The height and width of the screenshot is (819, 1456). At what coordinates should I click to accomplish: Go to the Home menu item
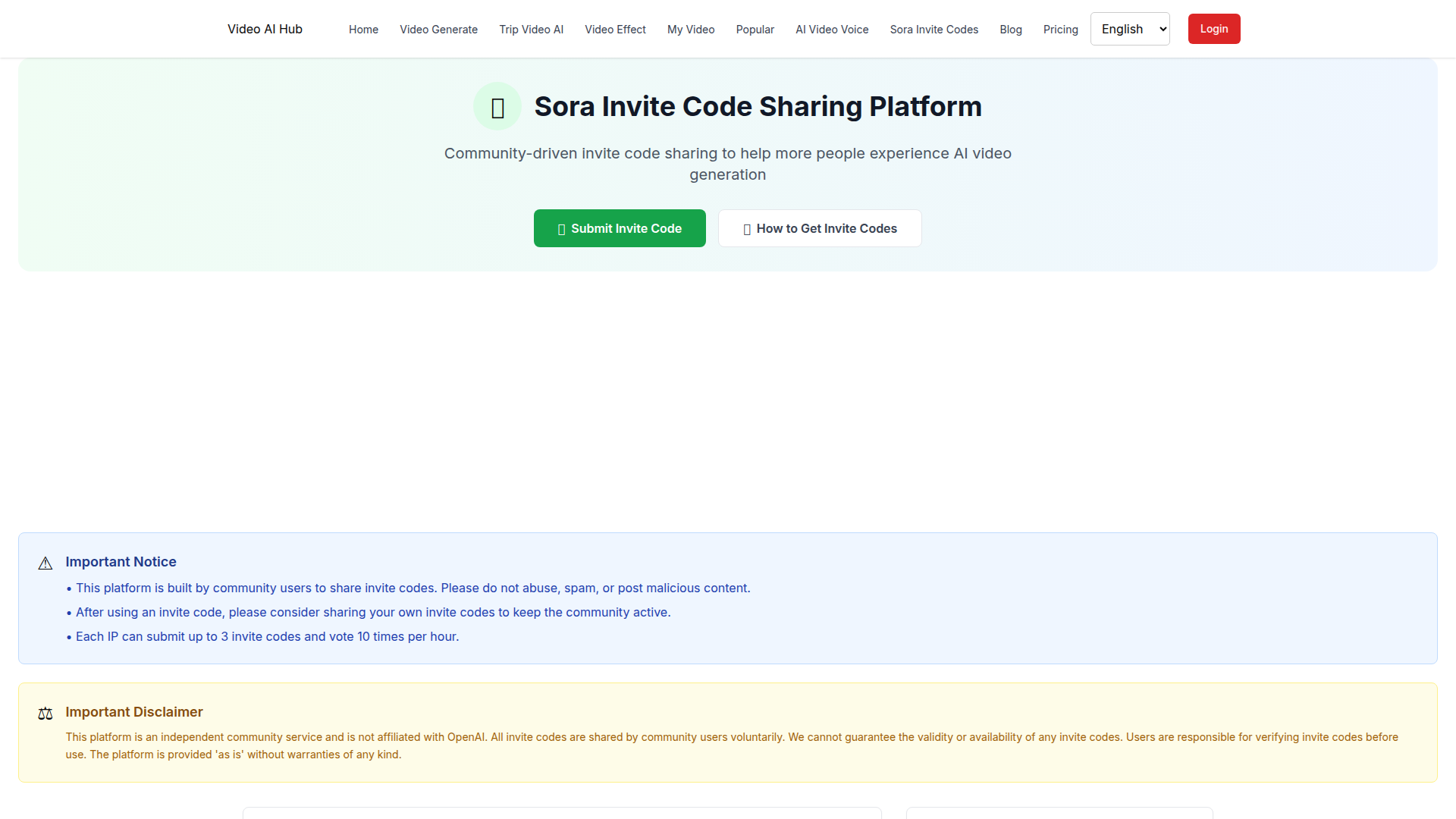(x=363, y=30)
